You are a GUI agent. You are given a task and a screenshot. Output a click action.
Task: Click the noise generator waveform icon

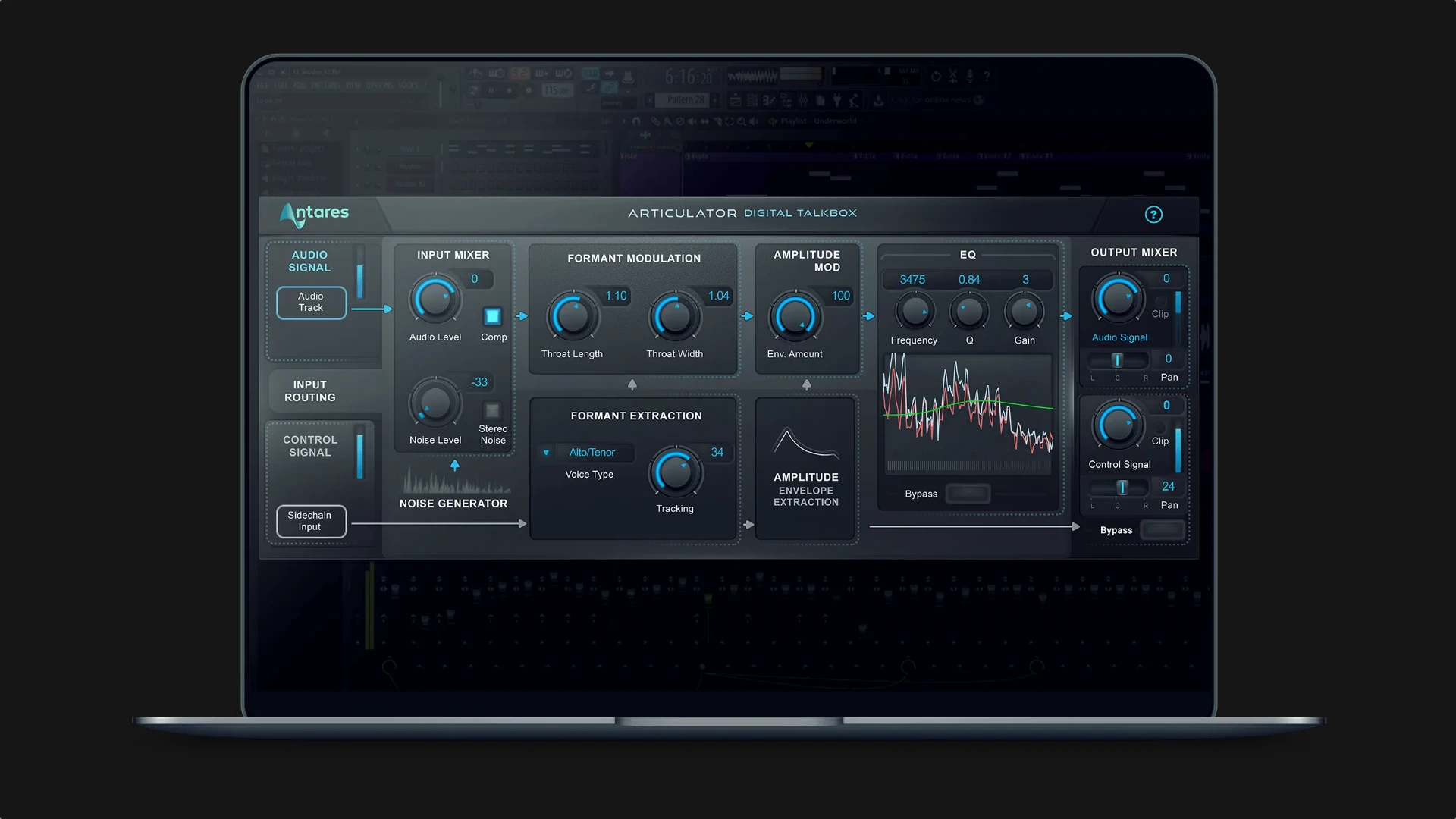point(457,481)
